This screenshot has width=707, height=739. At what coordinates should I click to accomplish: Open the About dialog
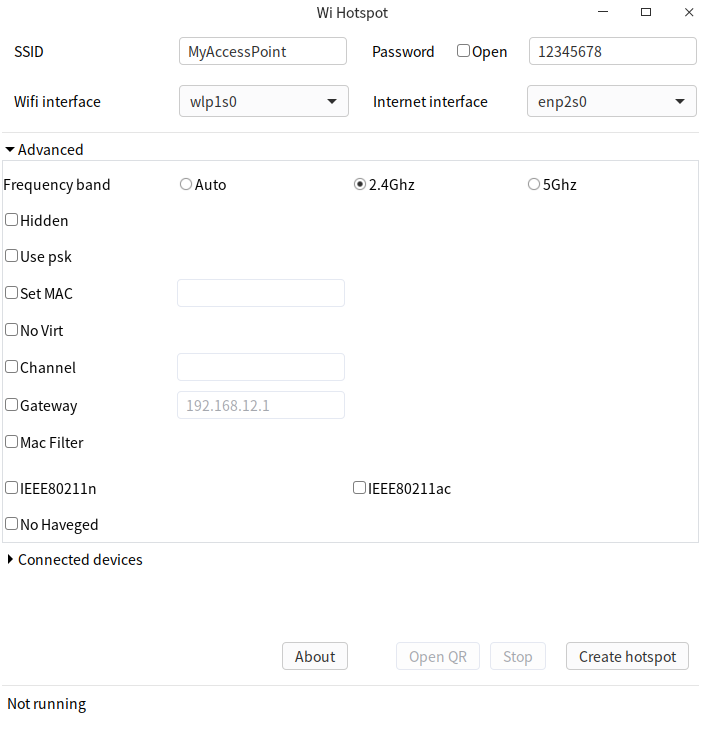[315, 656]
